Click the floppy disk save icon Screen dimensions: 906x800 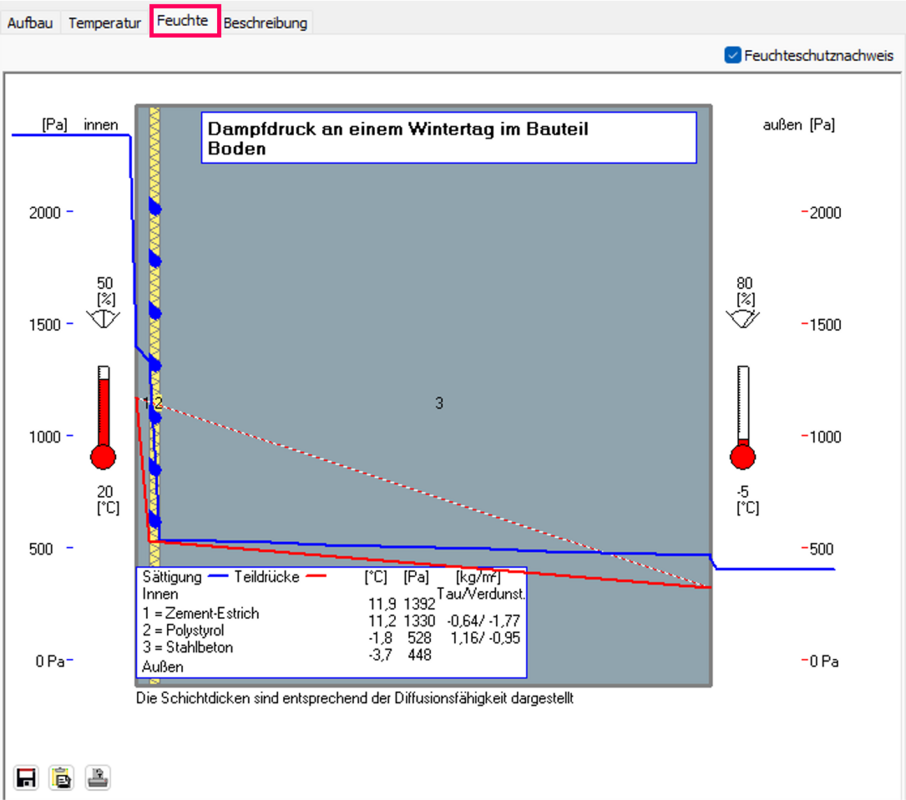point(26,777)
